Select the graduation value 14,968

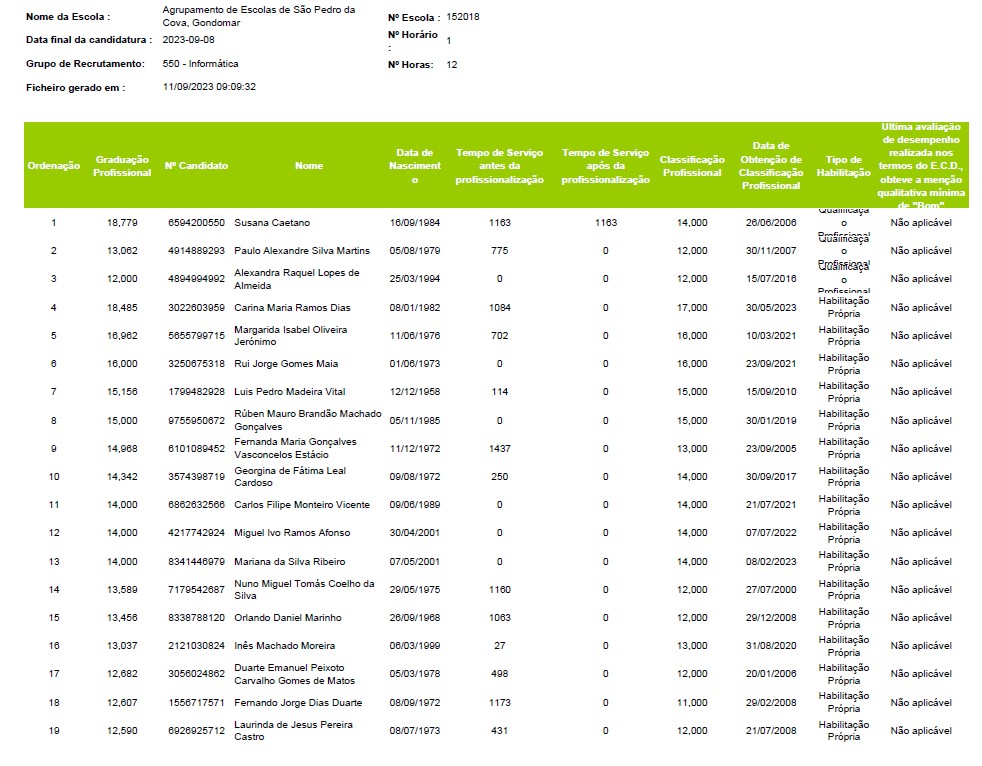pos(122,449)
